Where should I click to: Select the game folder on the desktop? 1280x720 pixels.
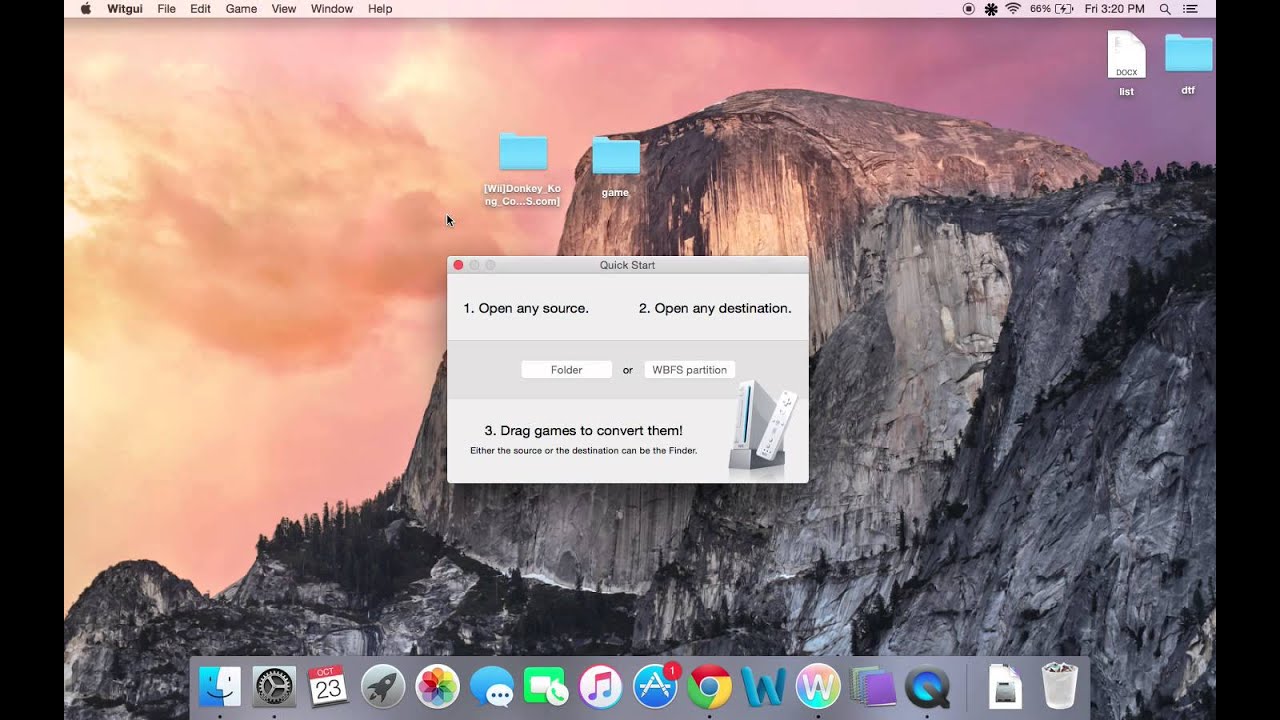(615, 166)
